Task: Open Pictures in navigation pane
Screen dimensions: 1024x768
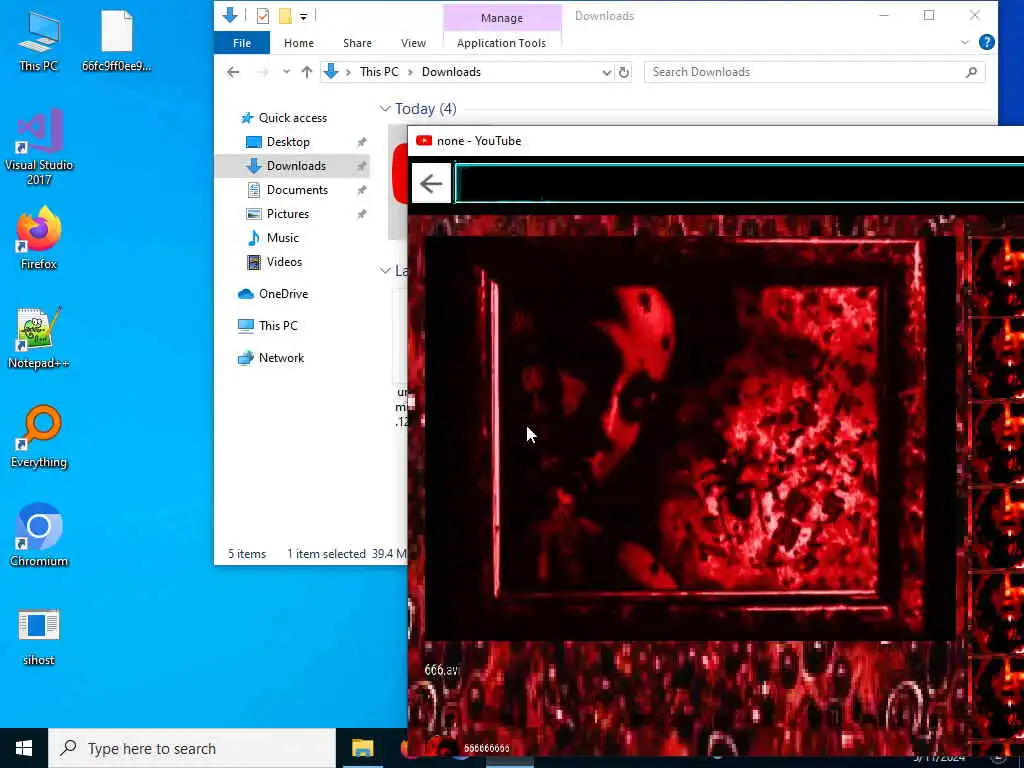Action: [x=287, y=214]
